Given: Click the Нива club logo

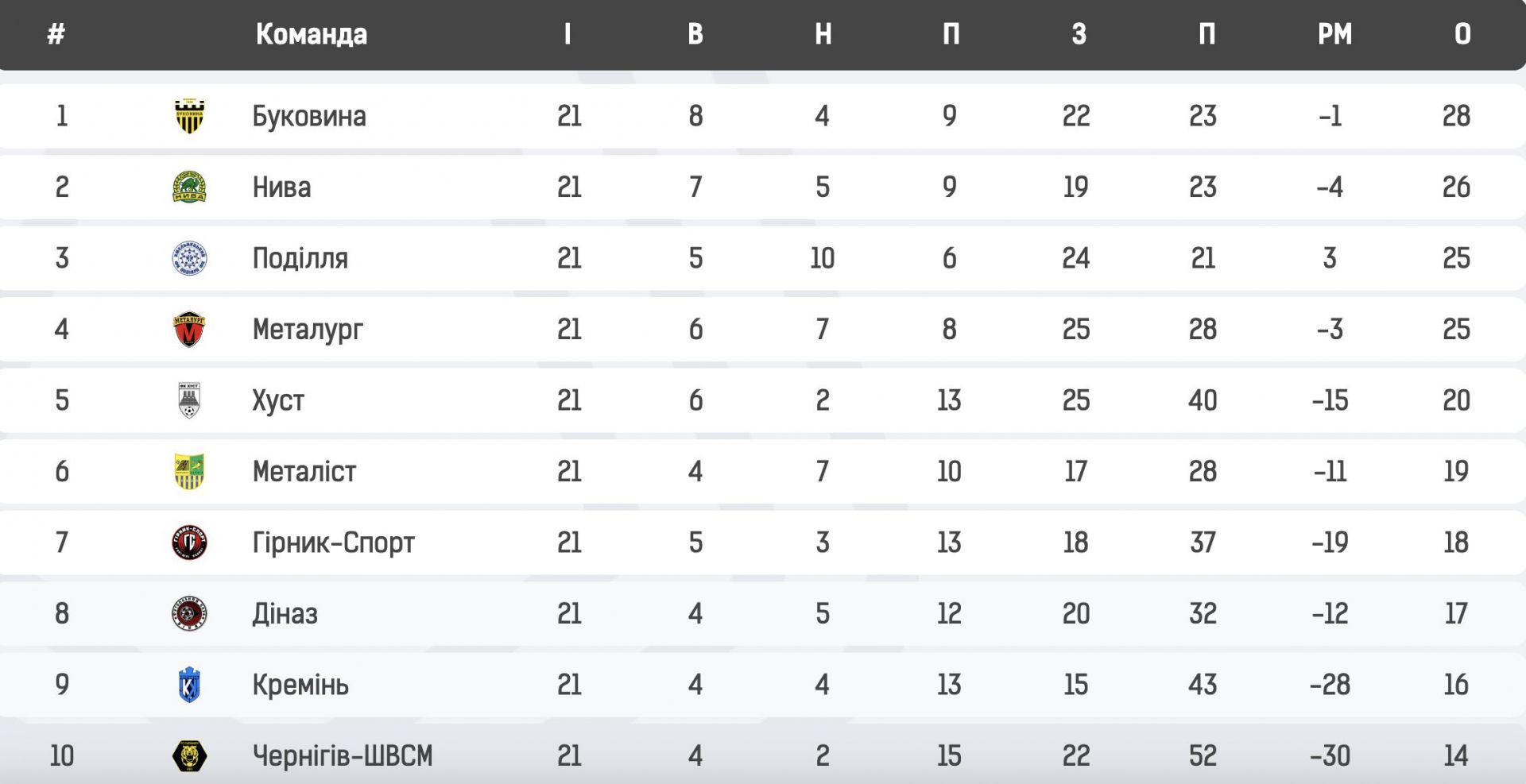Looking at the screenshot, I should pyautogui.click(x=189, y=187).
